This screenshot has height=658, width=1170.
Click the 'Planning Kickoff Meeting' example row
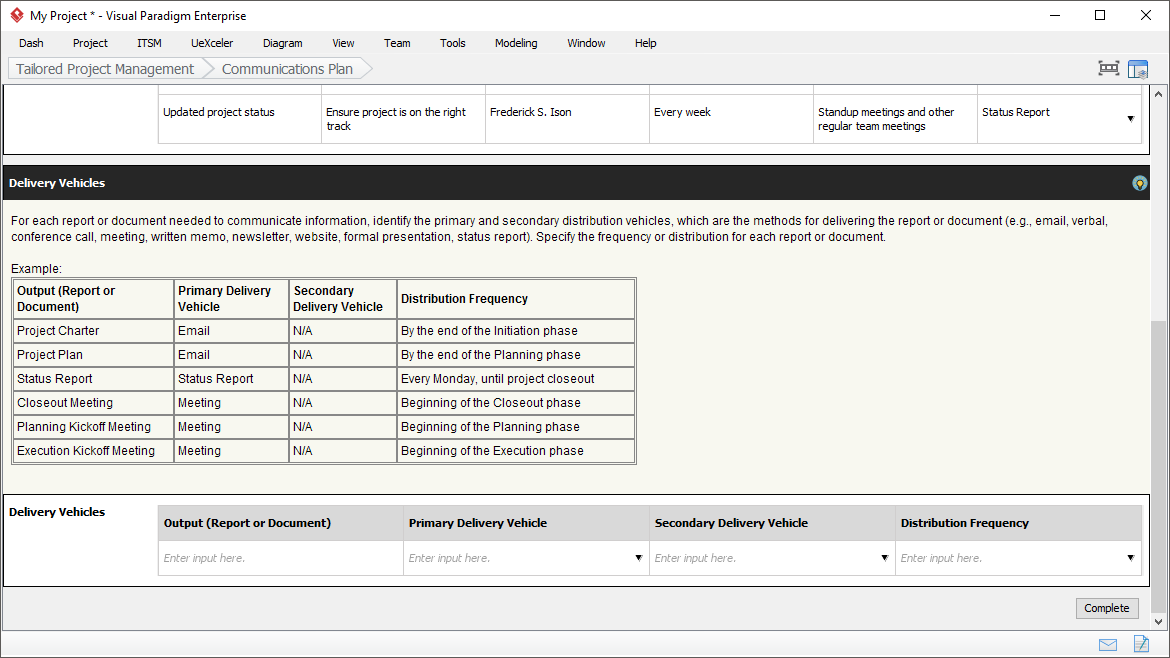(x=324, y=427)
